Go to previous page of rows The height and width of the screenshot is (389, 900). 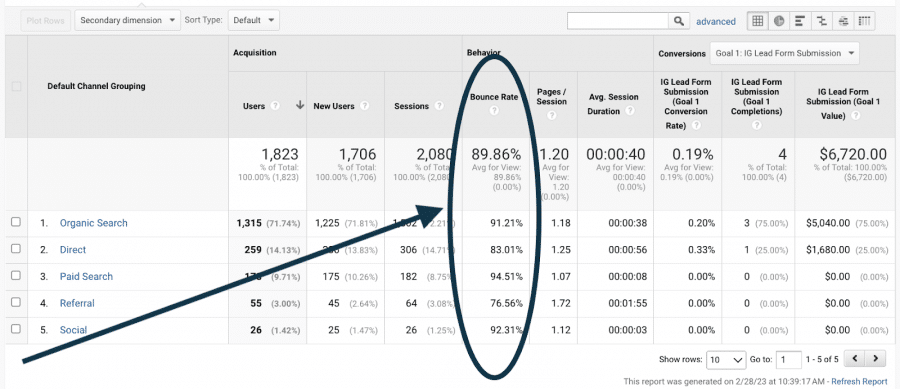(855, 359)
